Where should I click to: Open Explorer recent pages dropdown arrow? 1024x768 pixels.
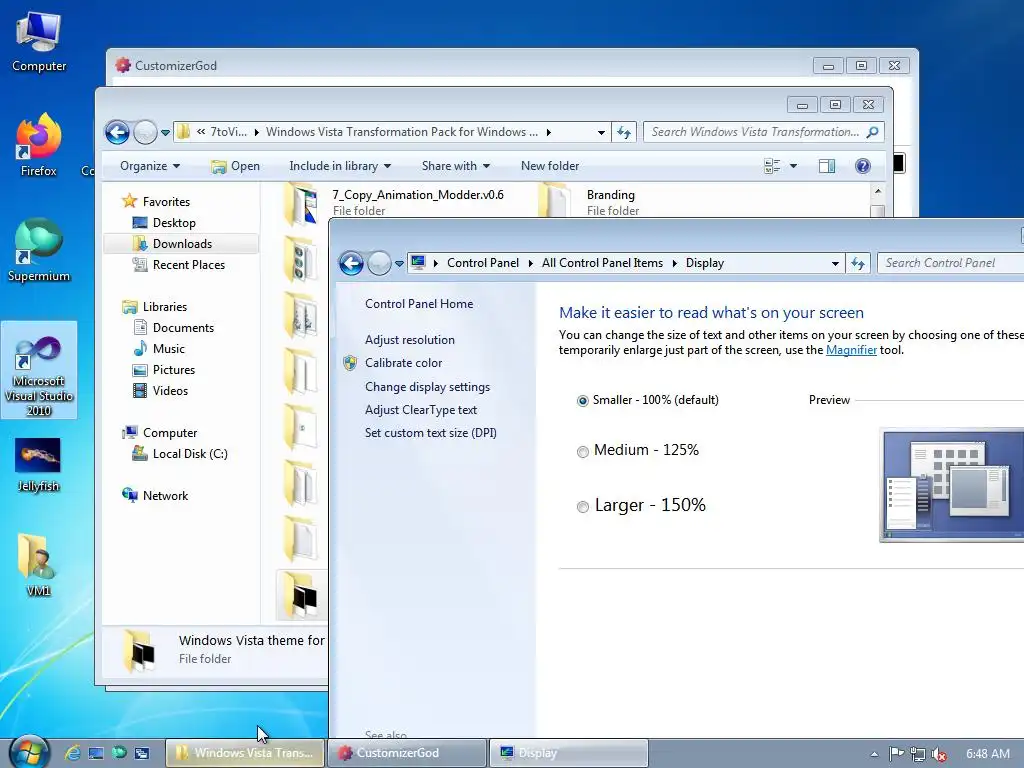pyautogui.click(x=165, y=133)
